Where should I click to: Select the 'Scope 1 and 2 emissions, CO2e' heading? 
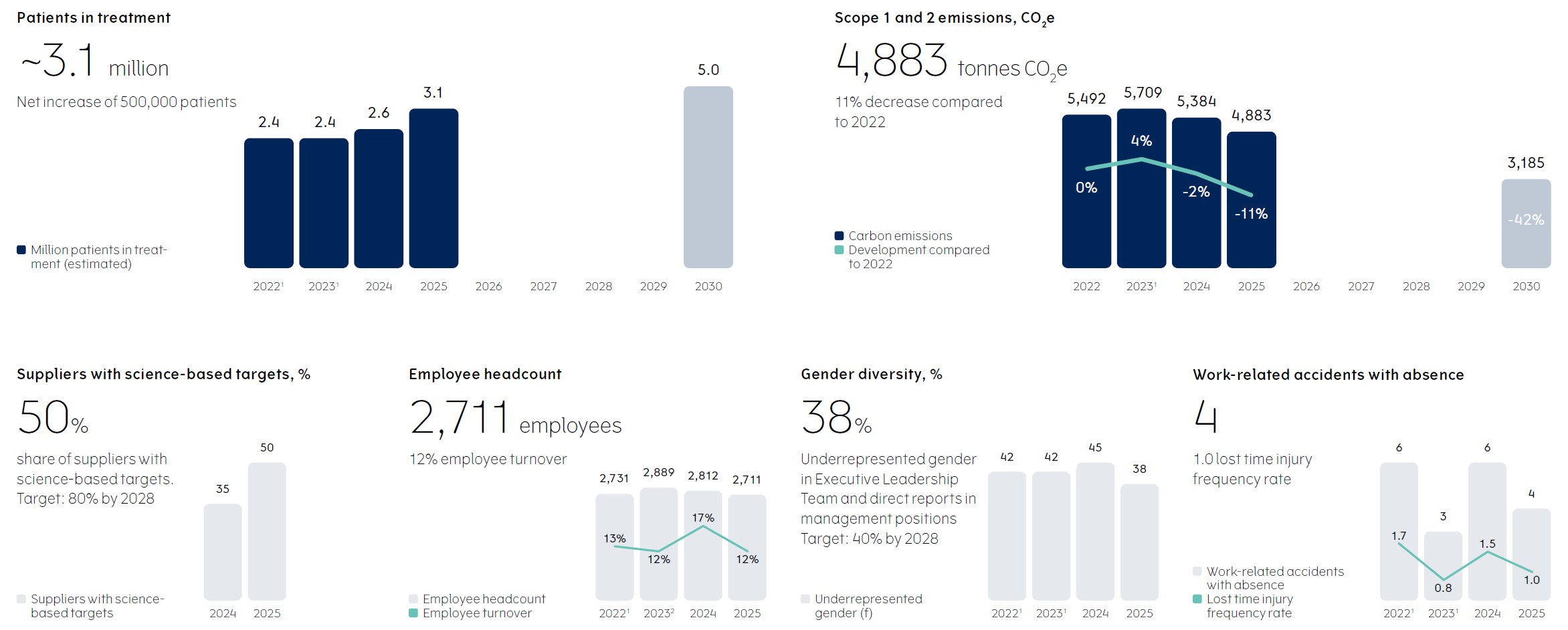click(945, 19)
